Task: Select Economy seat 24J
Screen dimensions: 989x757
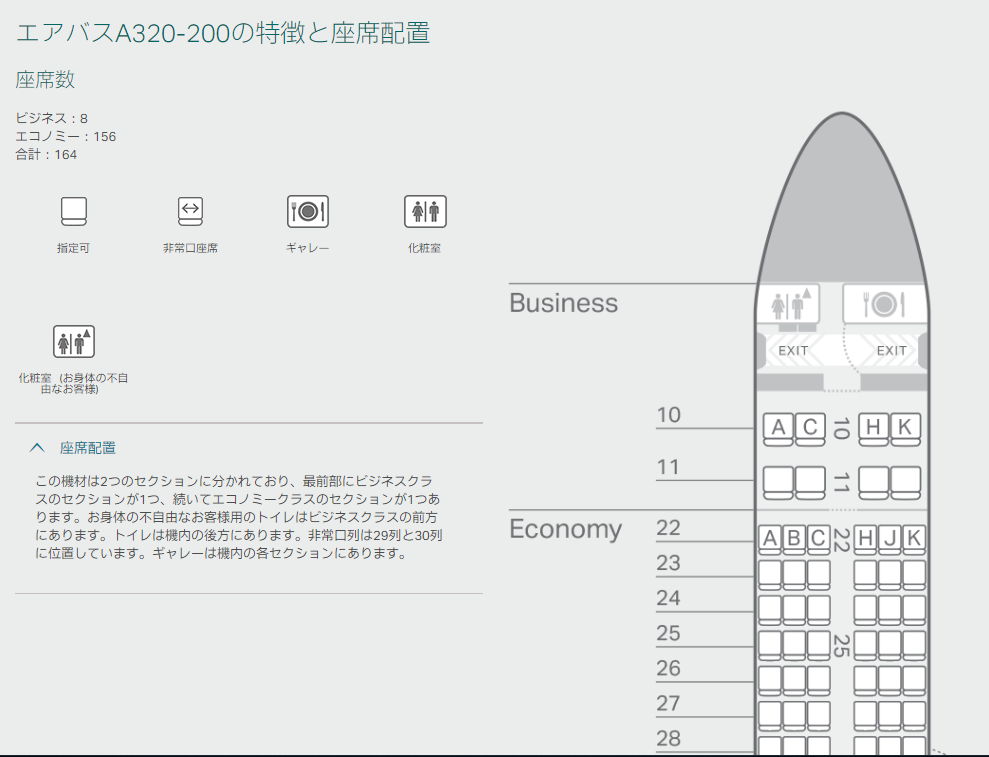Action: click(890, 610)
